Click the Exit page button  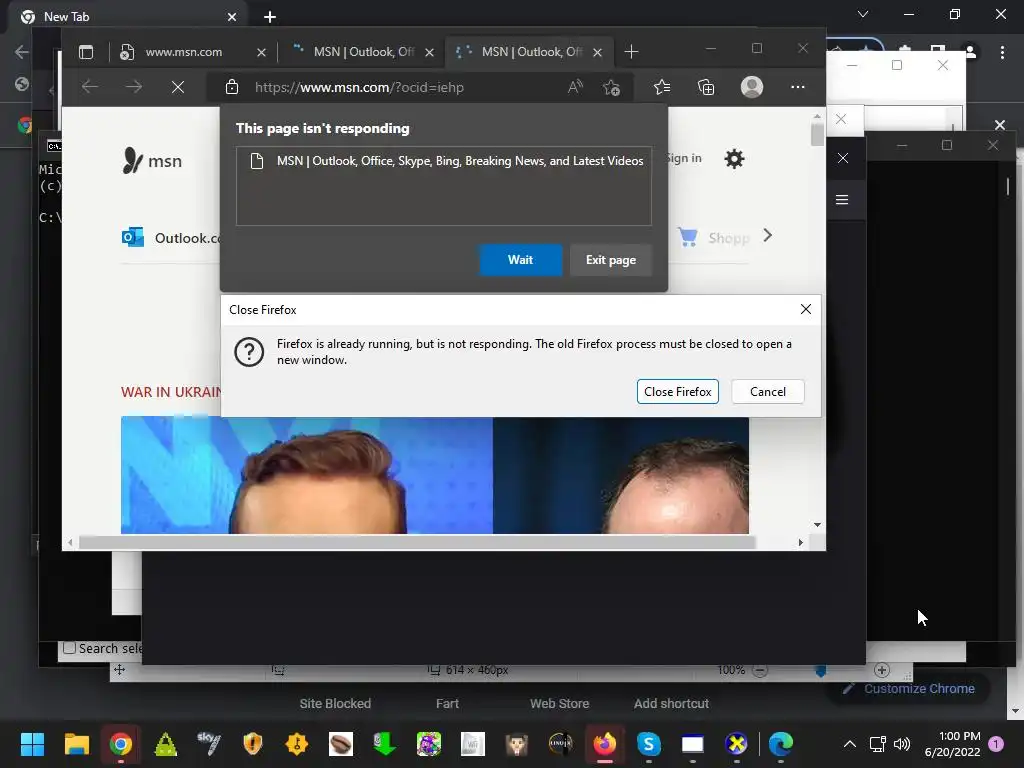[x=611, y=260]
